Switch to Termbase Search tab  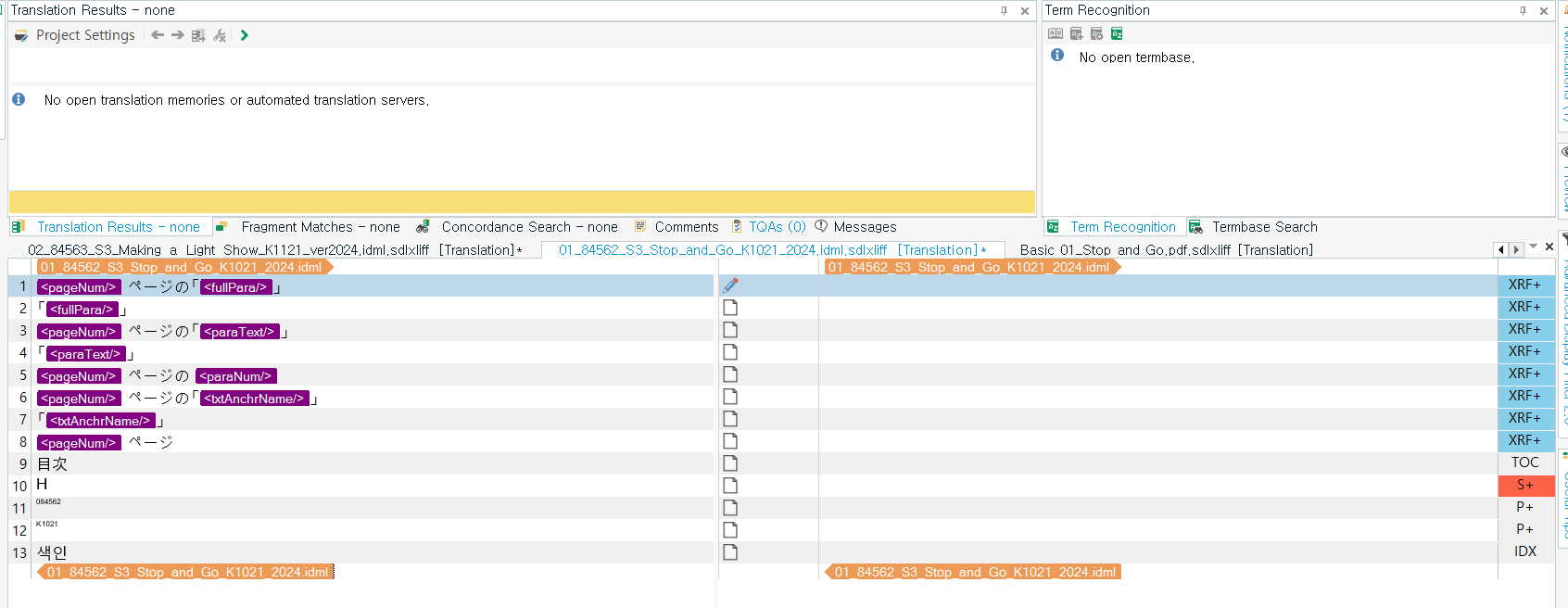pyautogui.click(x=1254, y=227)
